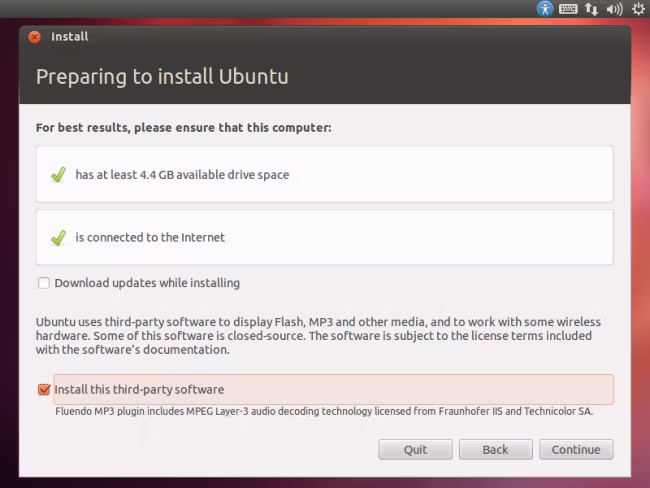Go Back to the previous step
The width and height of the screenshot is (650, 488).
(495, 449)
